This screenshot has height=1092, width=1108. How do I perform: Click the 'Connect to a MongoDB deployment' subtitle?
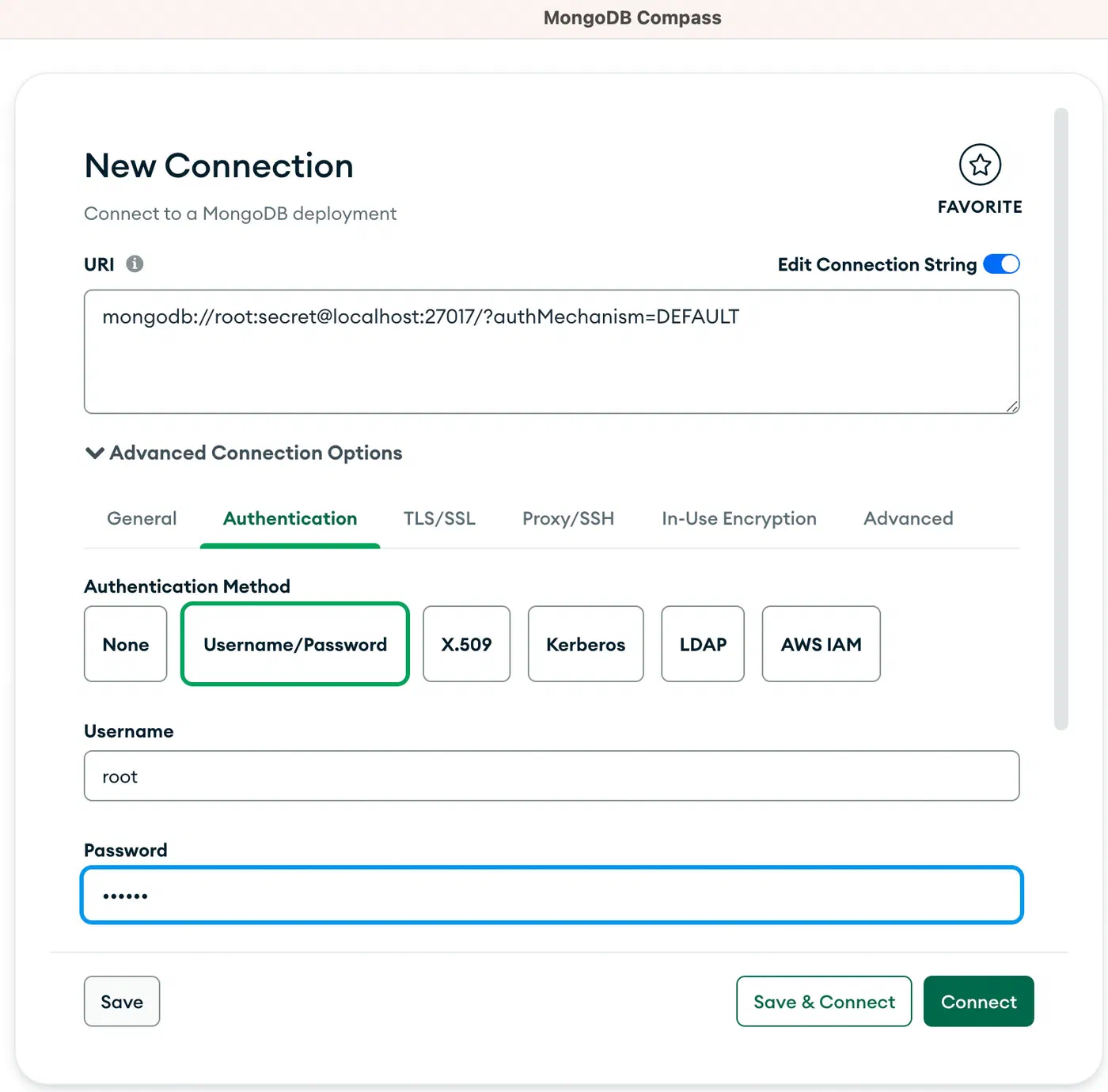coord(241,214)
